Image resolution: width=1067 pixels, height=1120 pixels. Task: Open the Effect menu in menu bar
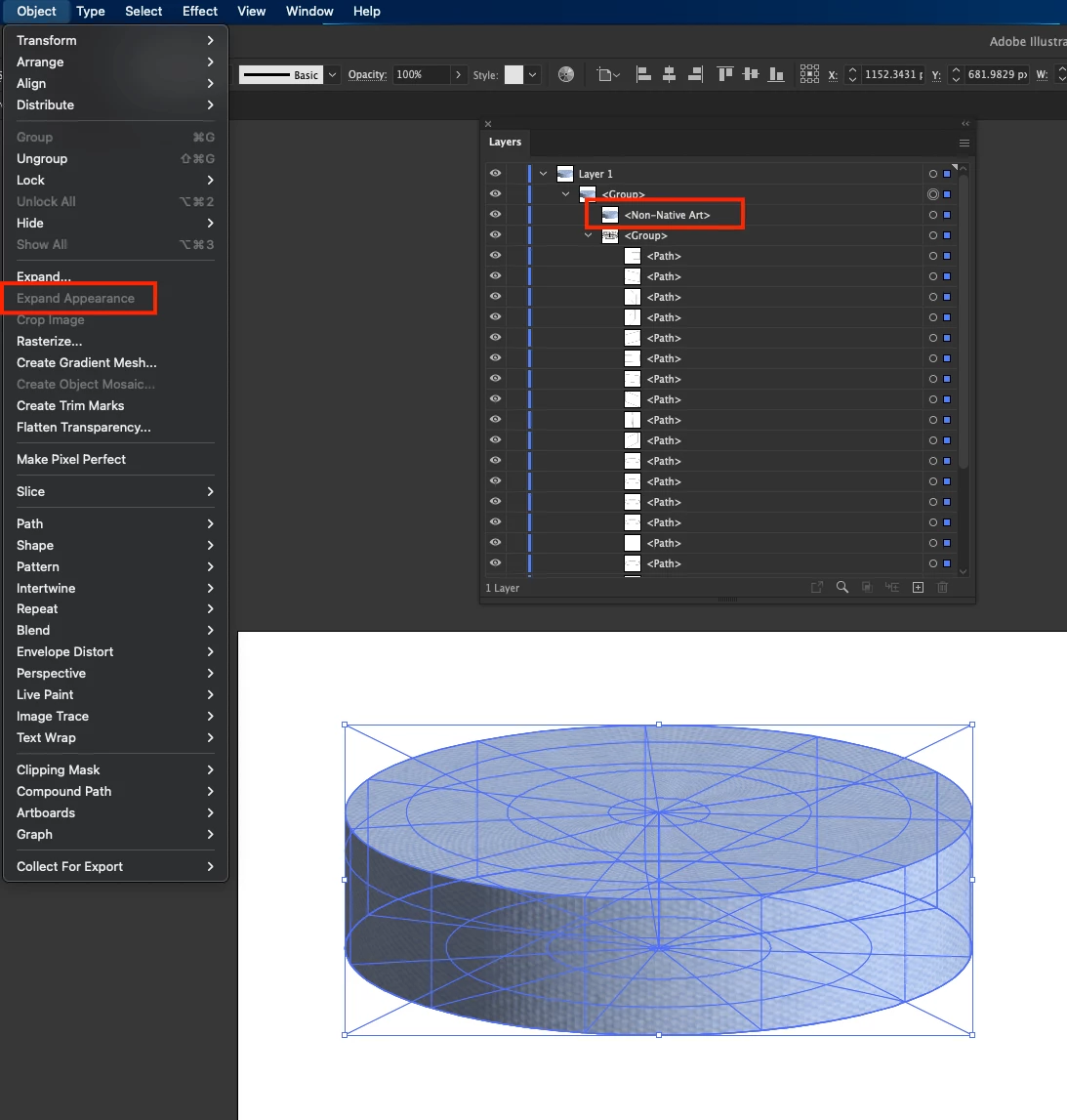tap(199, 12)
